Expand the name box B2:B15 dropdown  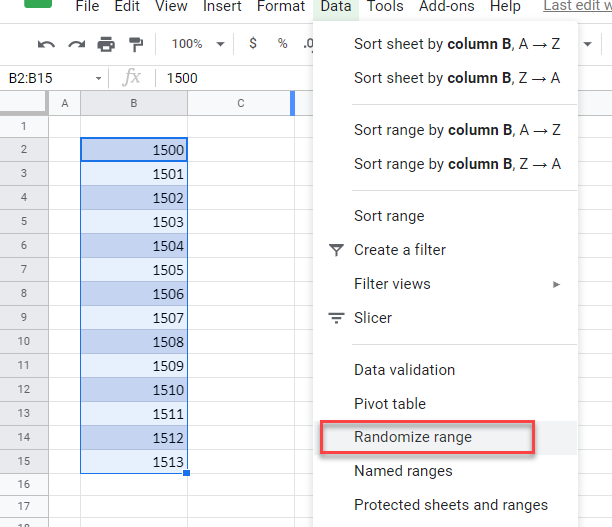98,78
